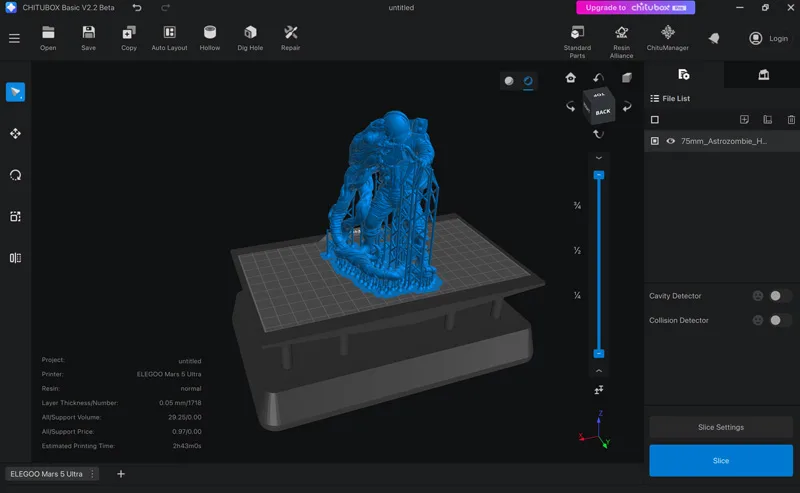
Task: Open Slice Settings
Action: point(720,427)
